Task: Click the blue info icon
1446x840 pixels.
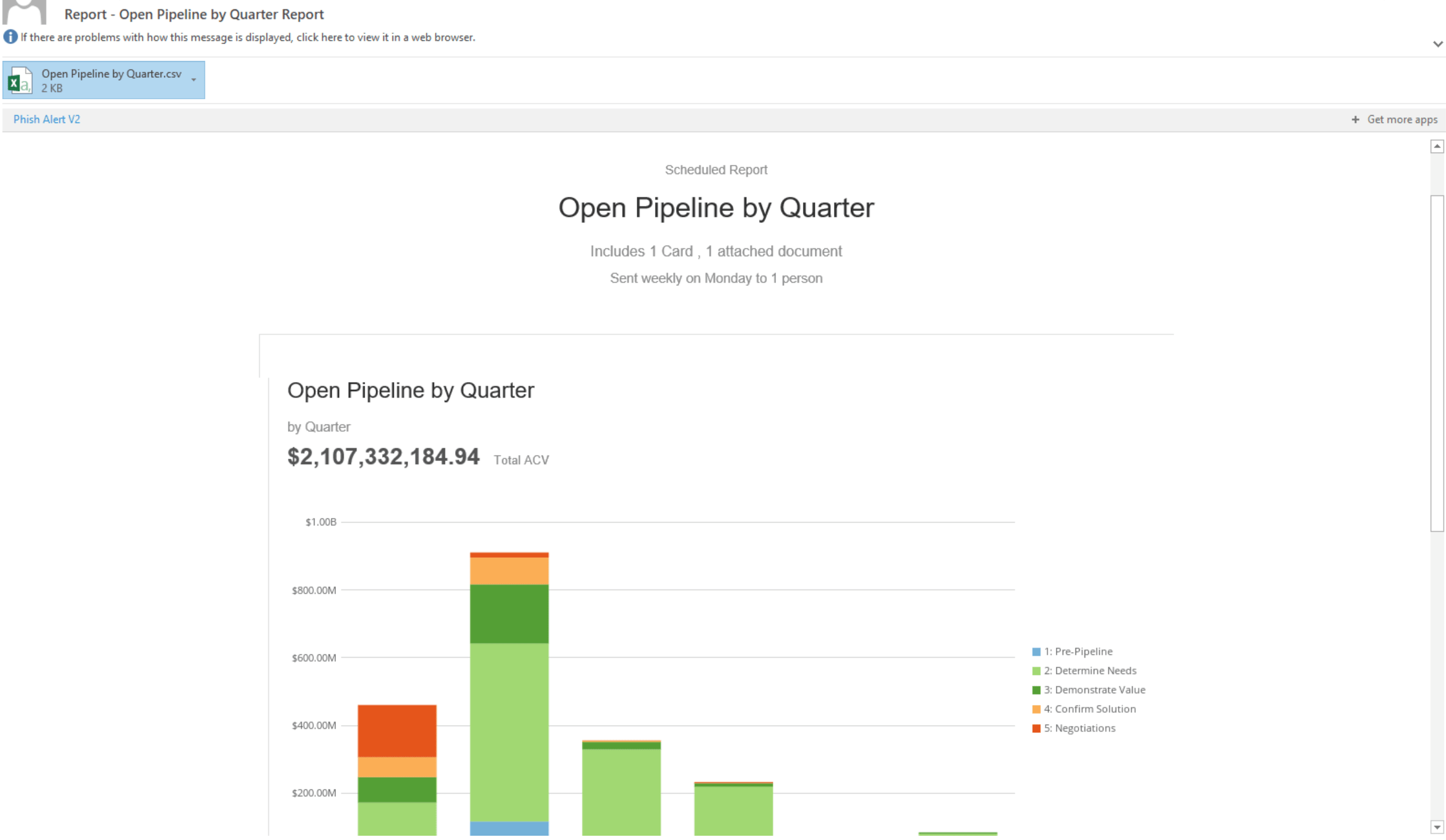Action: click(x=10, y=37)
